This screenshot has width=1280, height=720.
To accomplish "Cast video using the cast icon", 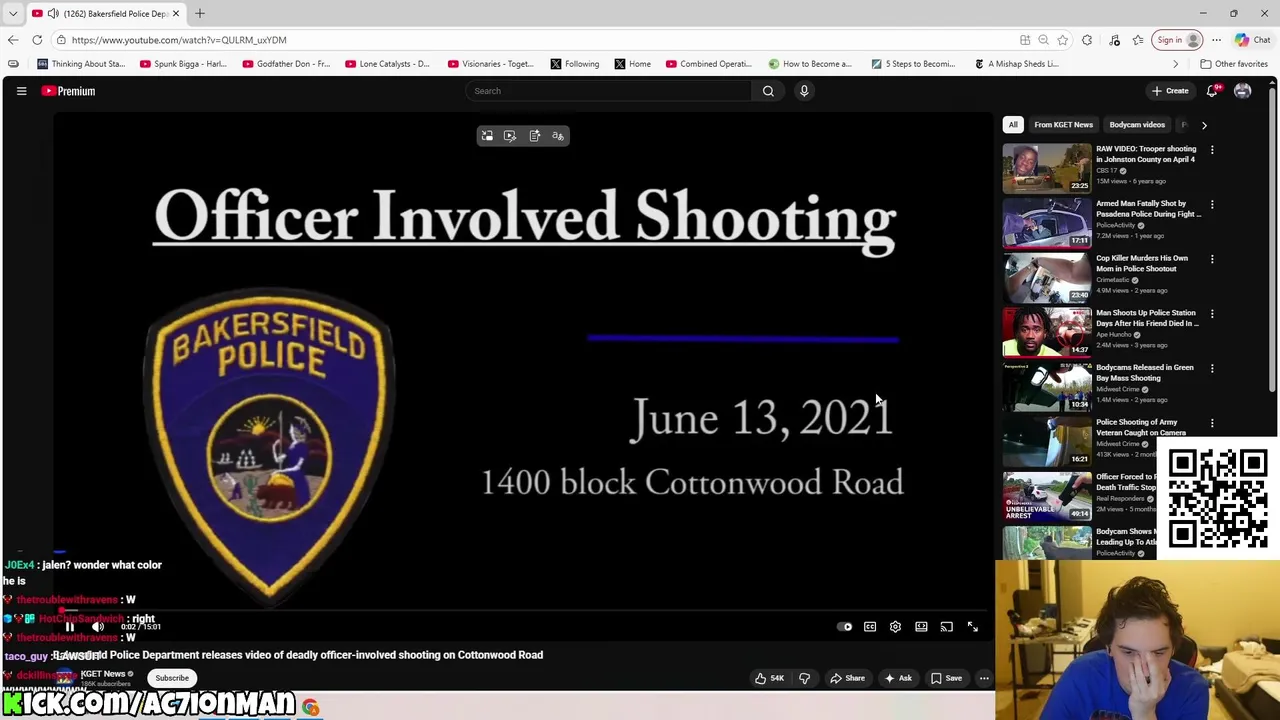I will 947,627.
